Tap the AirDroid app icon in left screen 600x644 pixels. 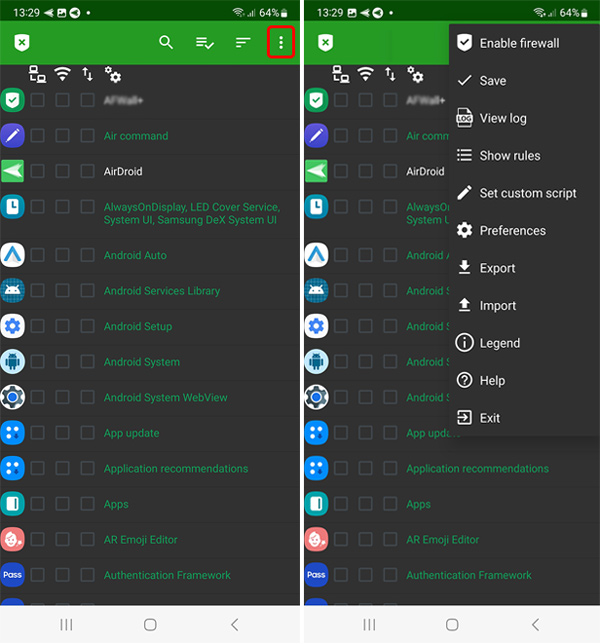[13, 171]
